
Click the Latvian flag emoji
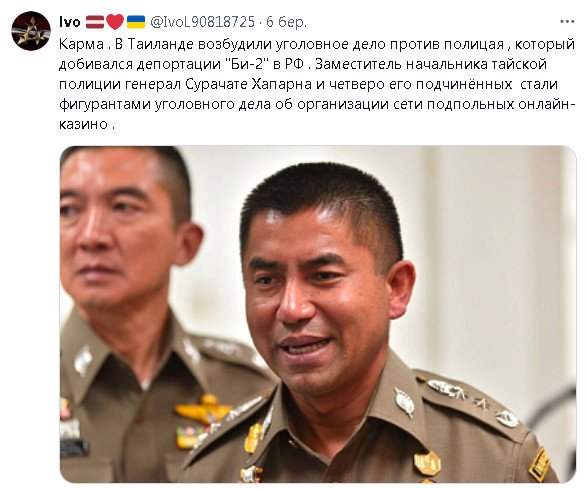pyautogui.click(x=95, y=22)
